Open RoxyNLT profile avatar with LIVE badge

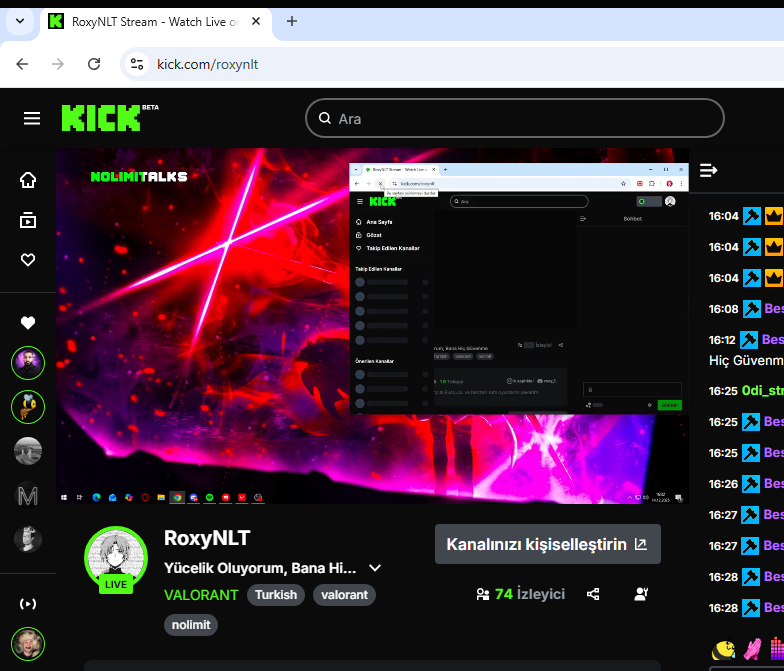click(x=116, y=558)
